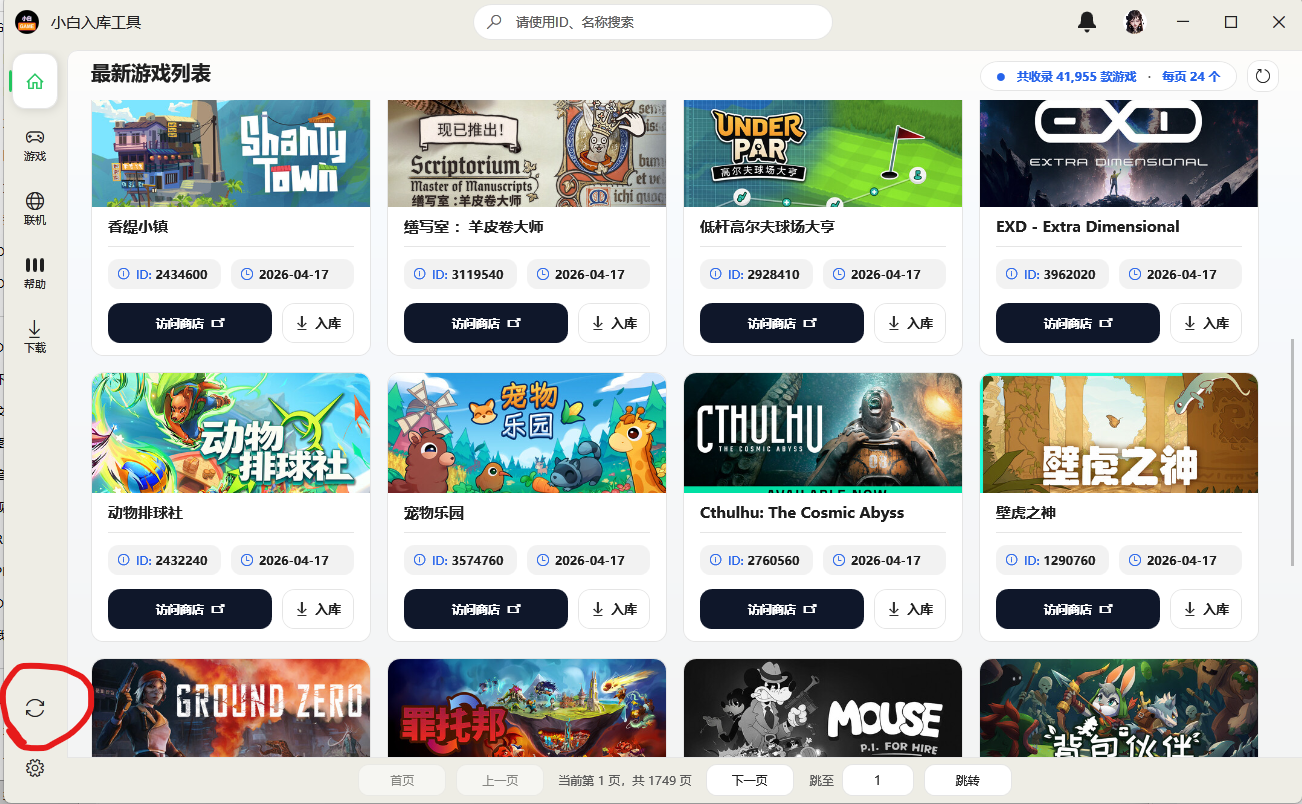Open the home icon in sidebar

coord(35,81)
